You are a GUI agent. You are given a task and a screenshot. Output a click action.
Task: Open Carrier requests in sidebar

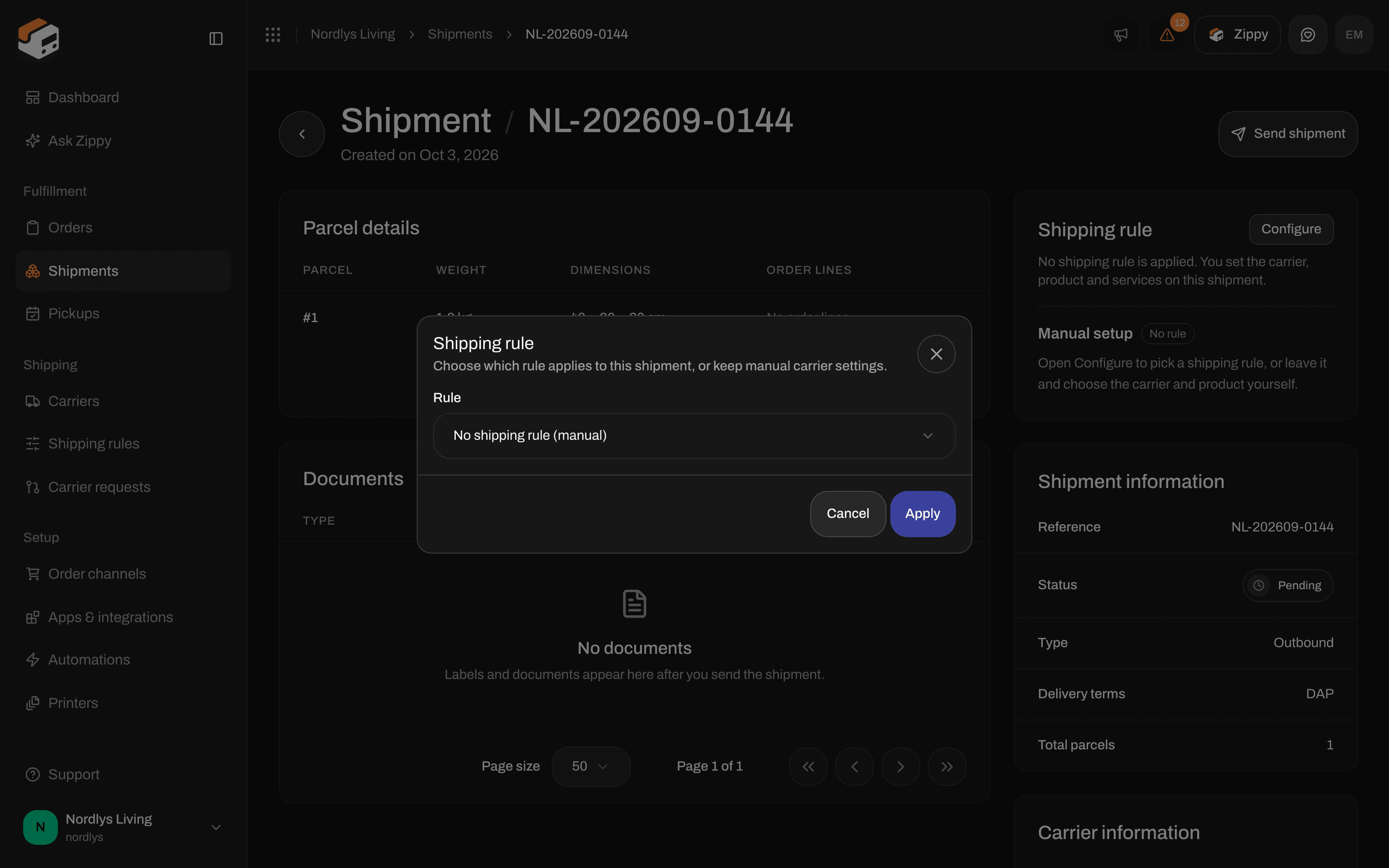pos(123,488)
